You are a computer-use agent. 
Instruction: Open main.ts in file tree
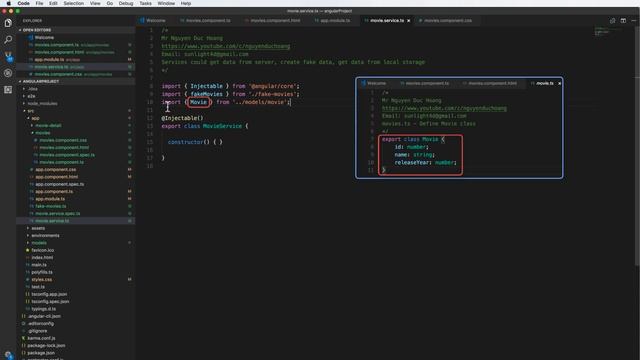tap(39, 265)
